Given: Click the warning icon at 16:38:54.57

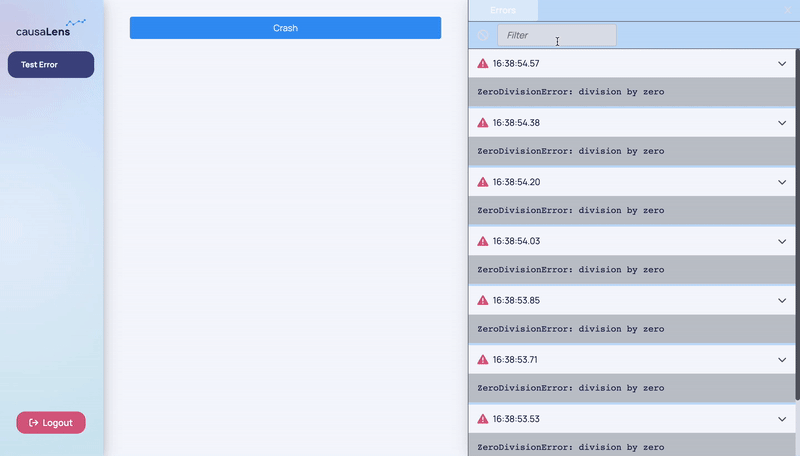Looking at the screenshot, I should pos(483,63).
